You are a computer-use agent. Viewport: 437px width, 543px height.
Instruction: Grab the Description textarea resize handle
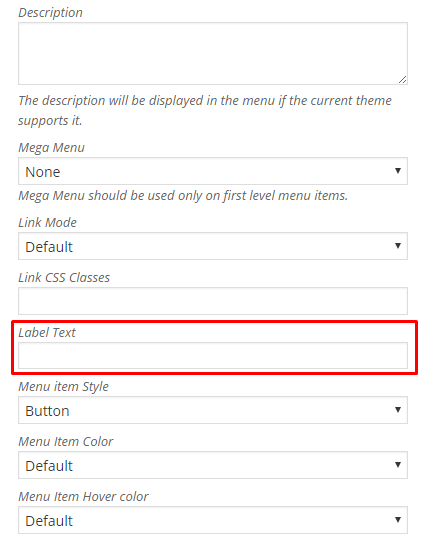click(x=402, y=80)
